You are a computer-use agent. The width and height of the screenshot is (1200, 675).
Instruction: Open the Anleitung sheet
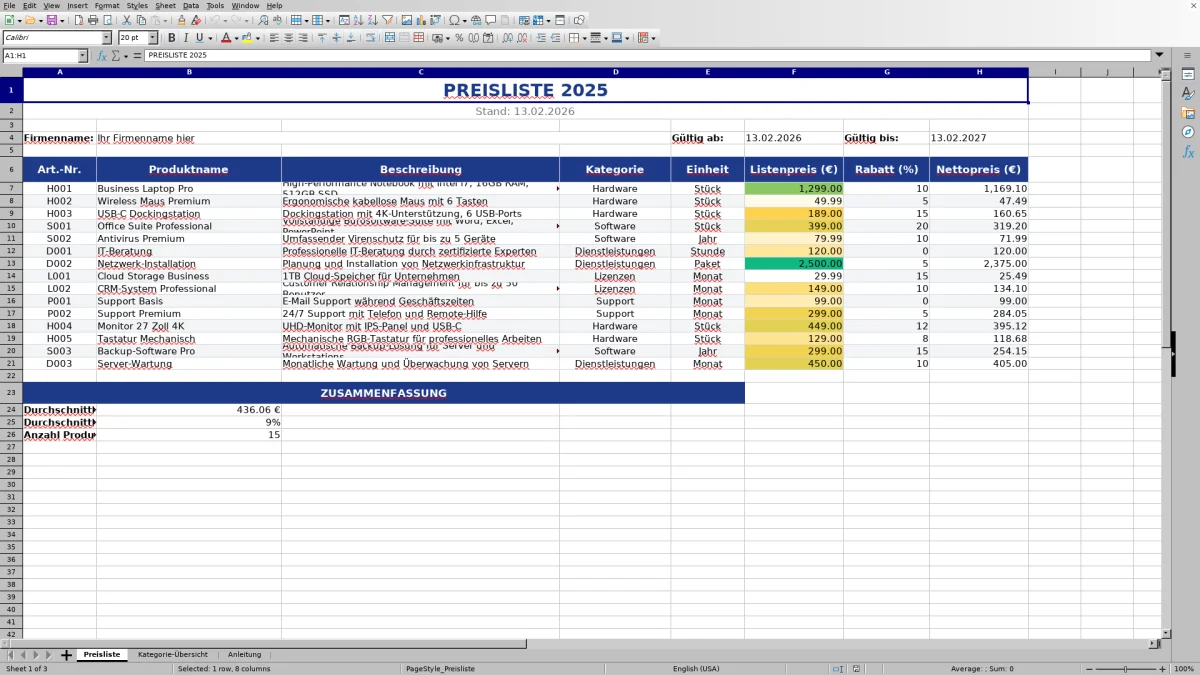click(x=244, y=654)
